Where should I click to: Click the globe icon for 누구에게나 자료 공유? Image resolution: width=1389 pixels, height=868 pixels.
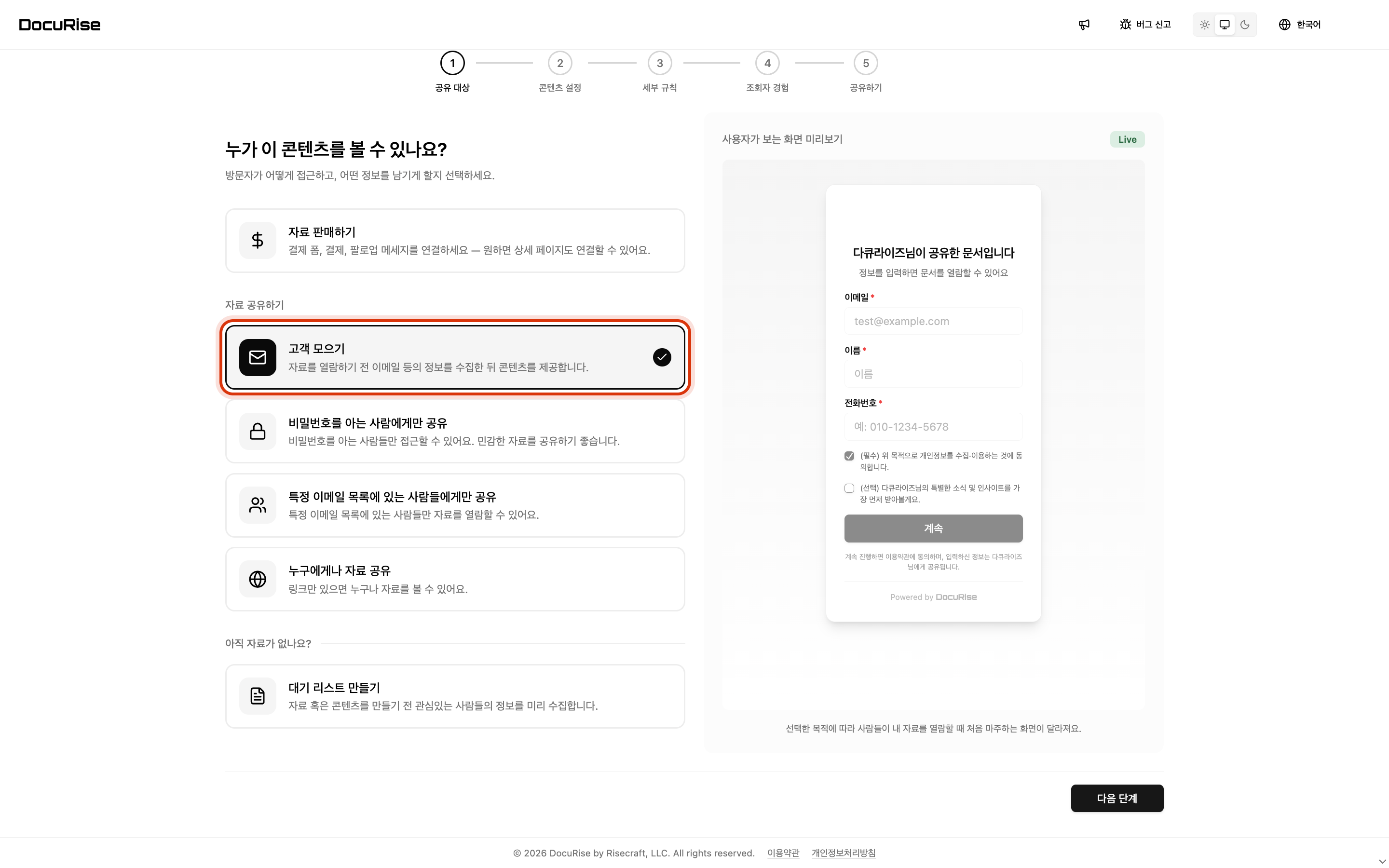(x=258, y=579)
